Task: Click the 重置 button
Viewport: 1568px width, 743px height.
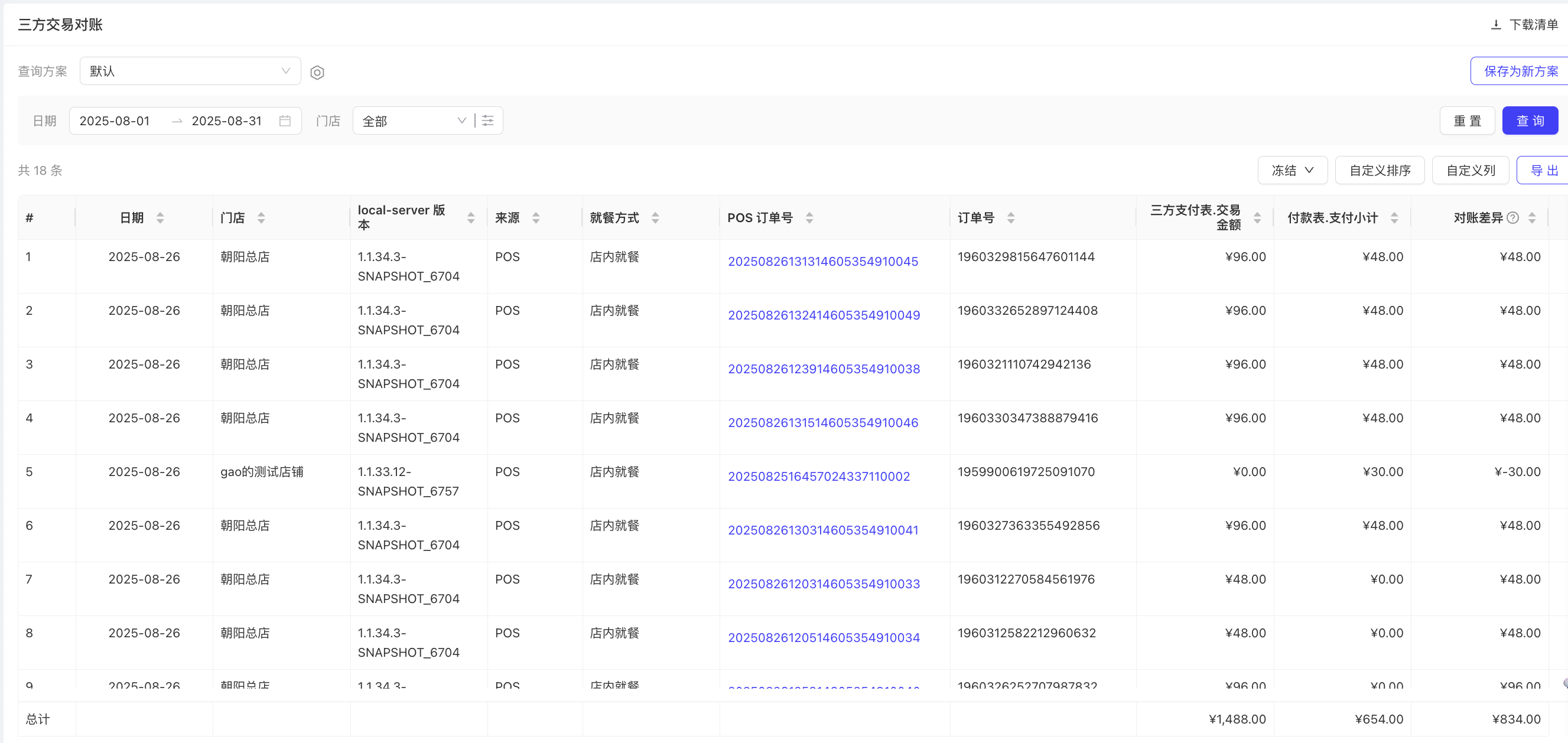Action: 1466,120
